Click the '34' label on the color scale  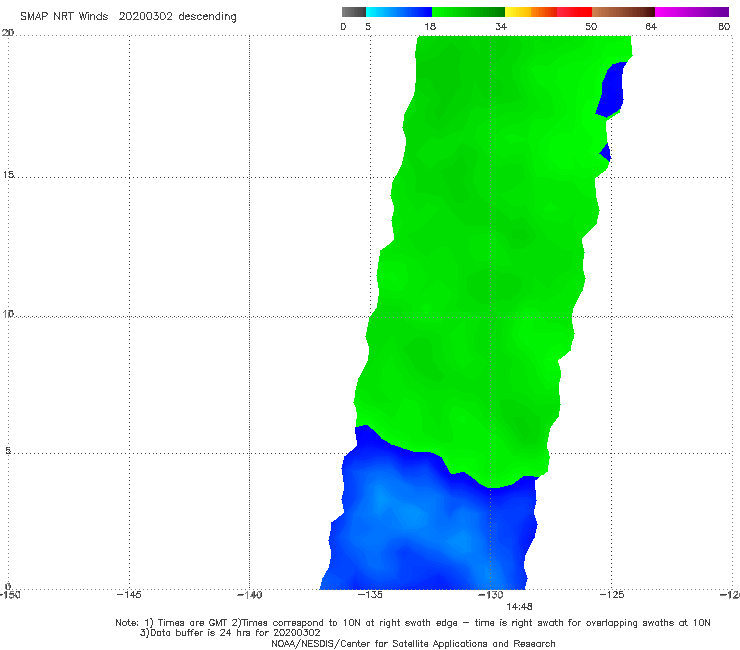point(501,27)
